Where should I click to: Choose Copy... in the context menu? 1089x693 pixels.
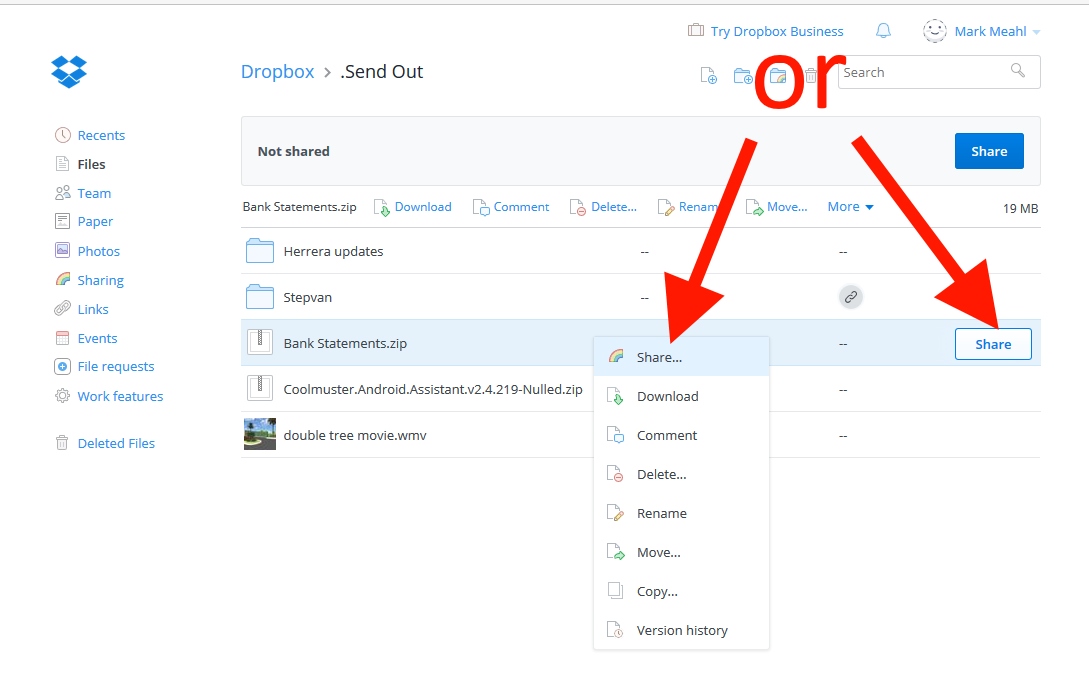pyautogui.click(x=681, y=591)
